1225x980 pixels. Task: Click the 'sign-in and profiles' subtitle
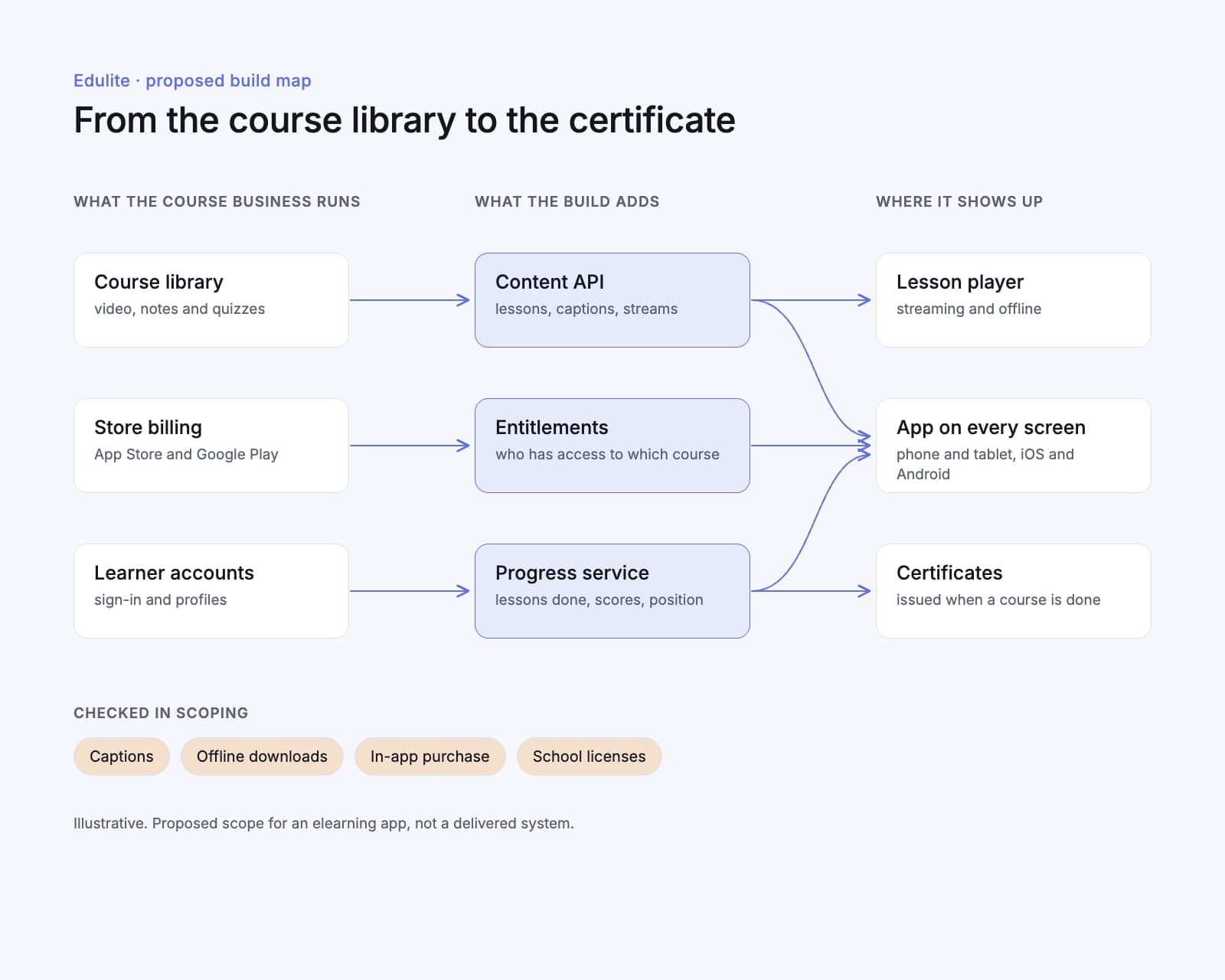click(160, 599)
